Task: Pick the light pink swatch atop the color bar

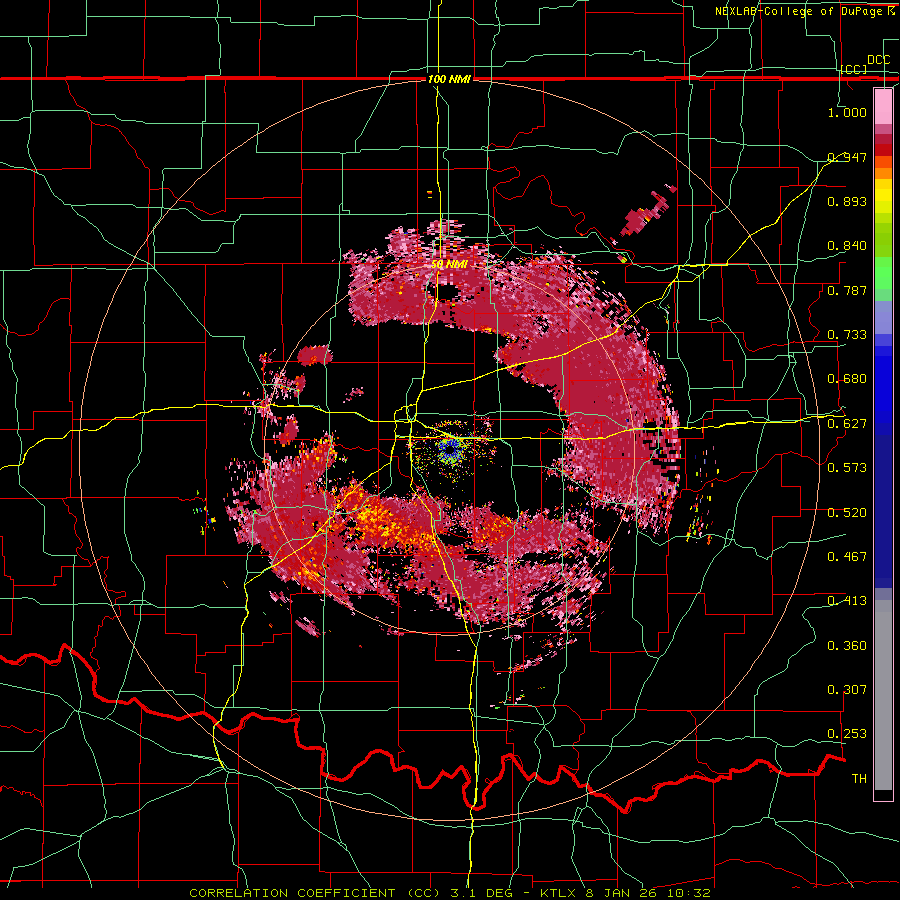Action: coord(883,107)
